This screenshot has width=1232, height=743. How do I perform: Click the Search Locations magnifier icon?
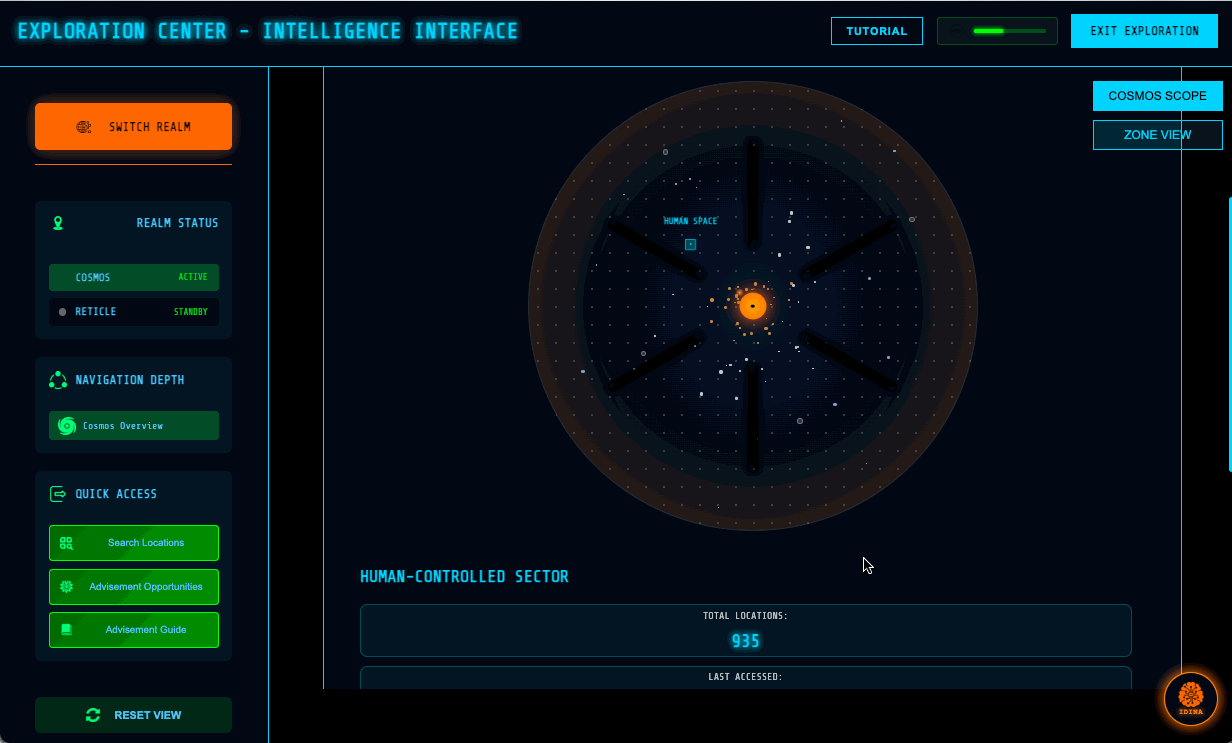click(x=66, y=543)
